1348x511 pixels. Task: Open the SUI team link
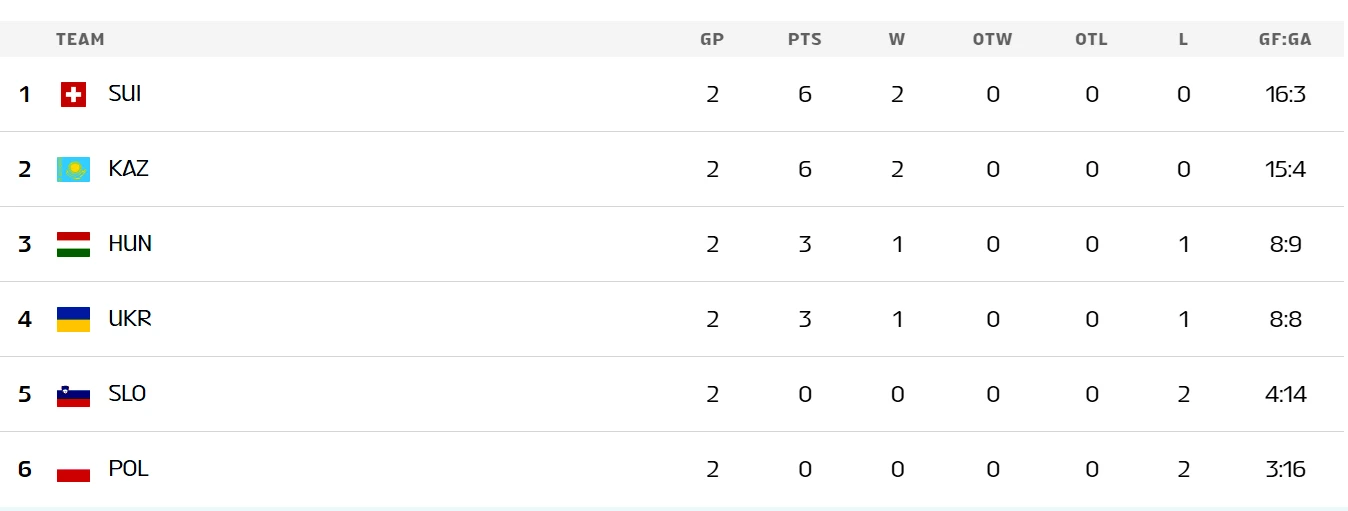(x=125, y=94)
